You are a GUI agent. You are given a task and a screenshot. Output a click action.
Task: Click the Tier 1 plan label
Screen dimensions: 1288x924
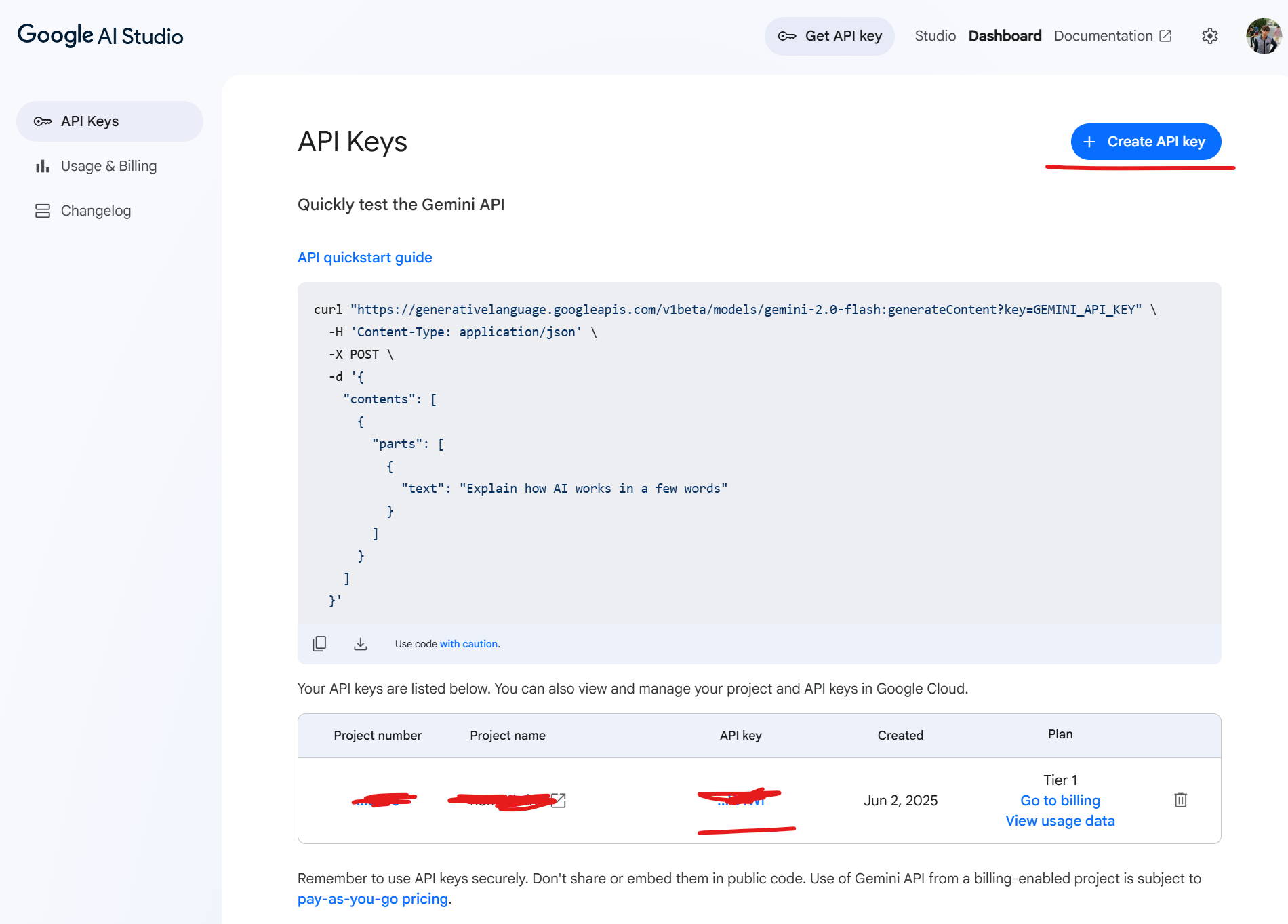1060,780
